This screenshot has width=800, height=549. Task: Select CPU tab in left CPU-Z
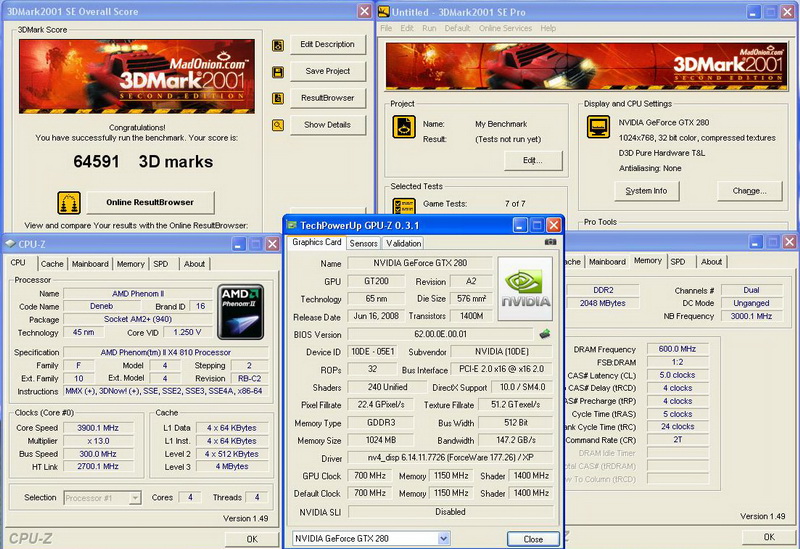click(18, 263)
